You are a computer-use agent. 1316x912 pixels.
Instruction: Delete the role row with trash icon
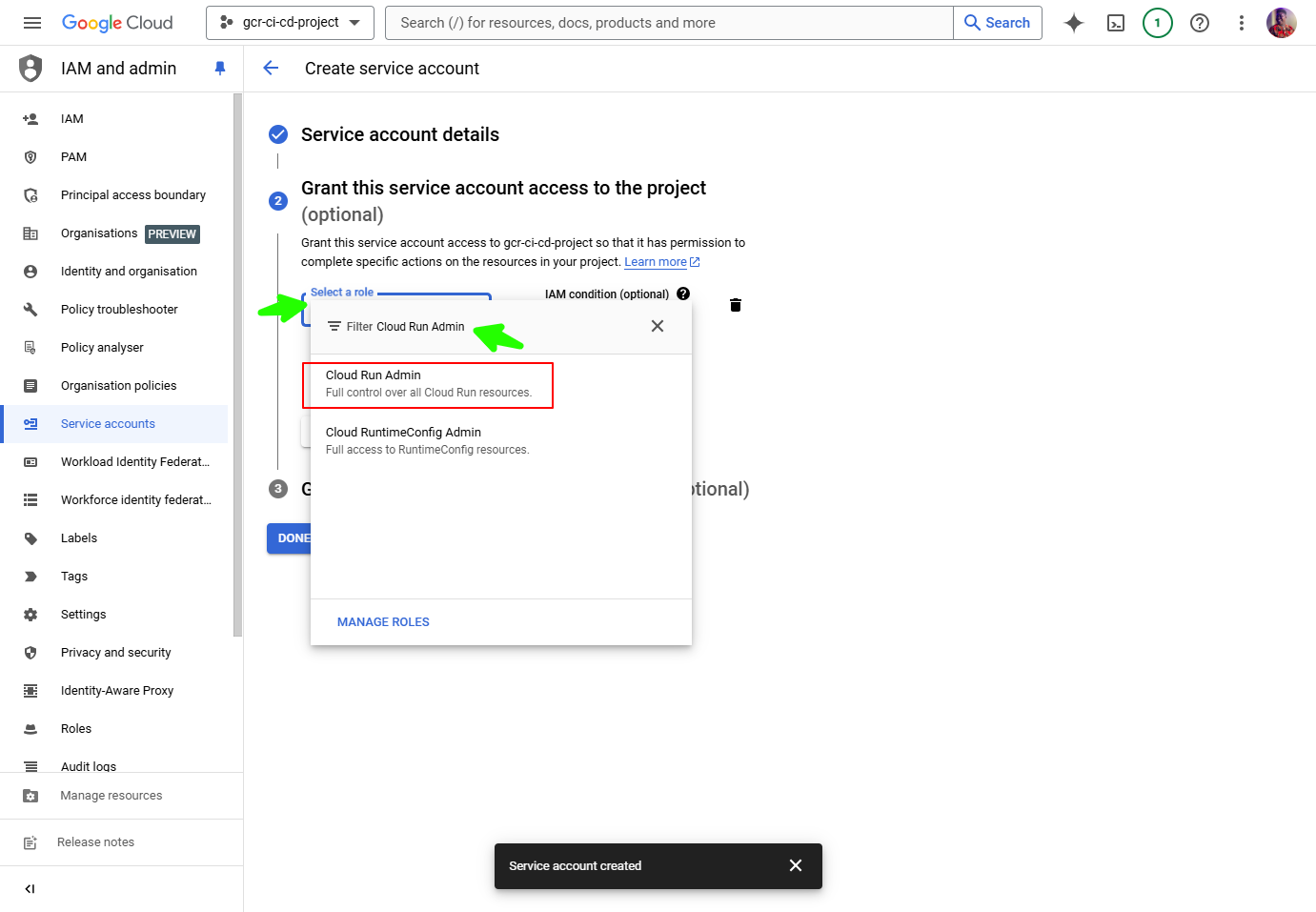736,305
